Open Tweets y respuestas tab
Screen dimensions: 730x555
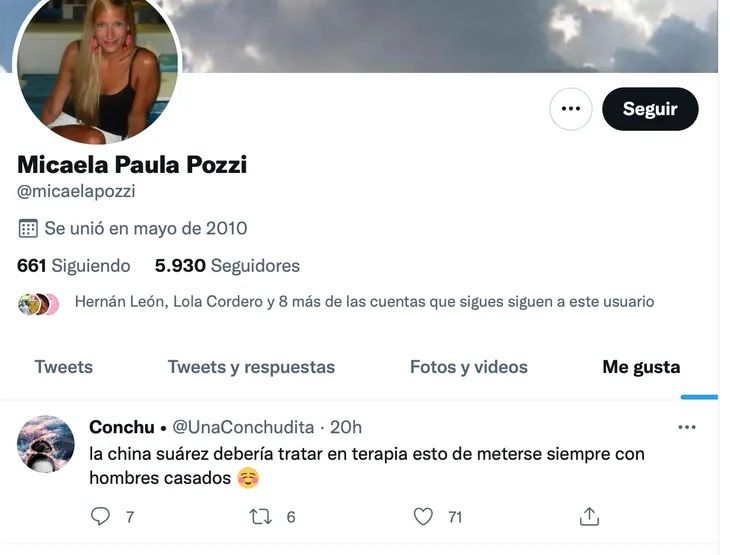click(251, 367)
